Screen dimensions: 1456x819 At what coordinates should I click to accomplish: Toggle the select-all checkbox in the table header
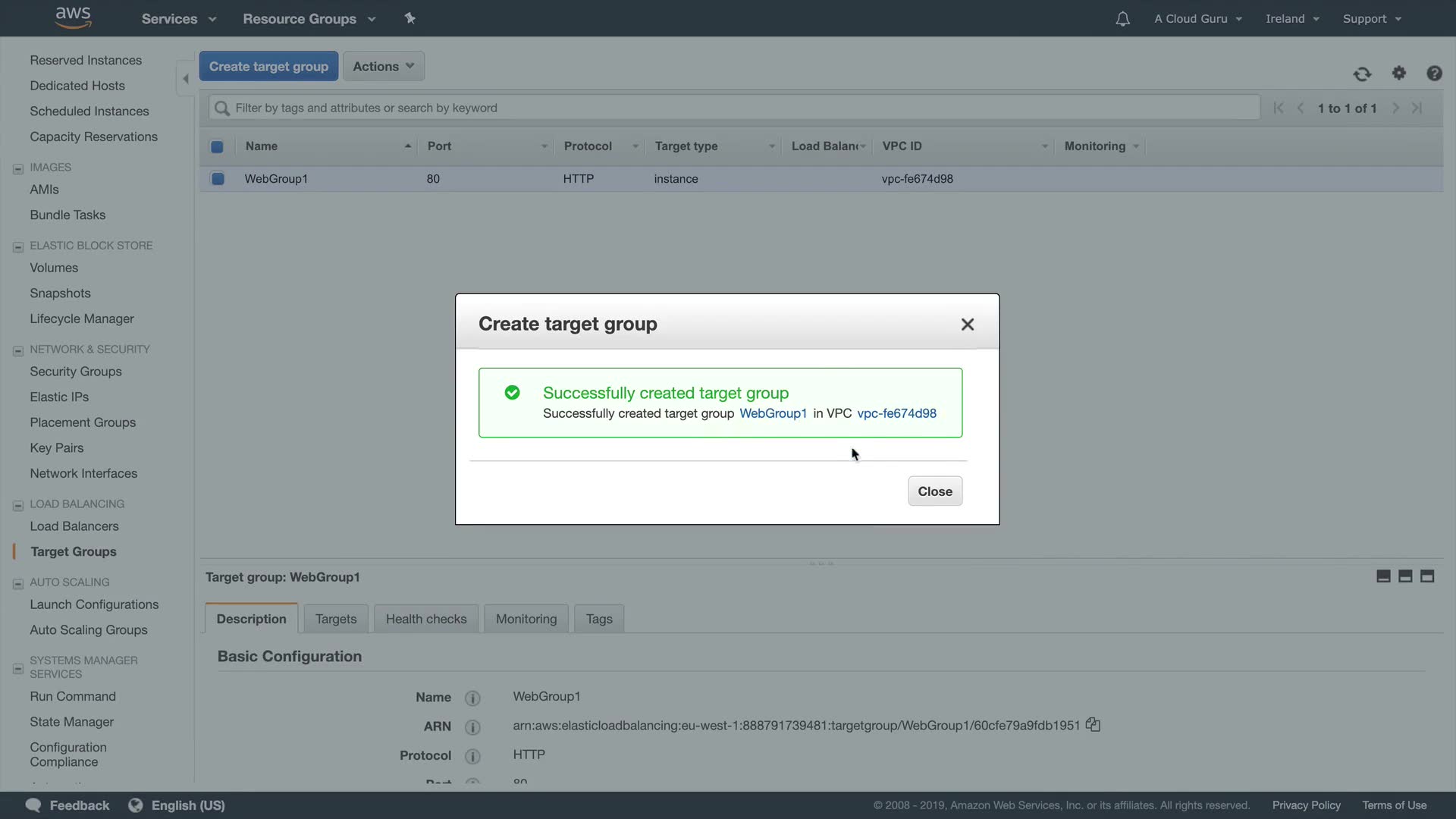pyautogui.click(x=217, y=146)
